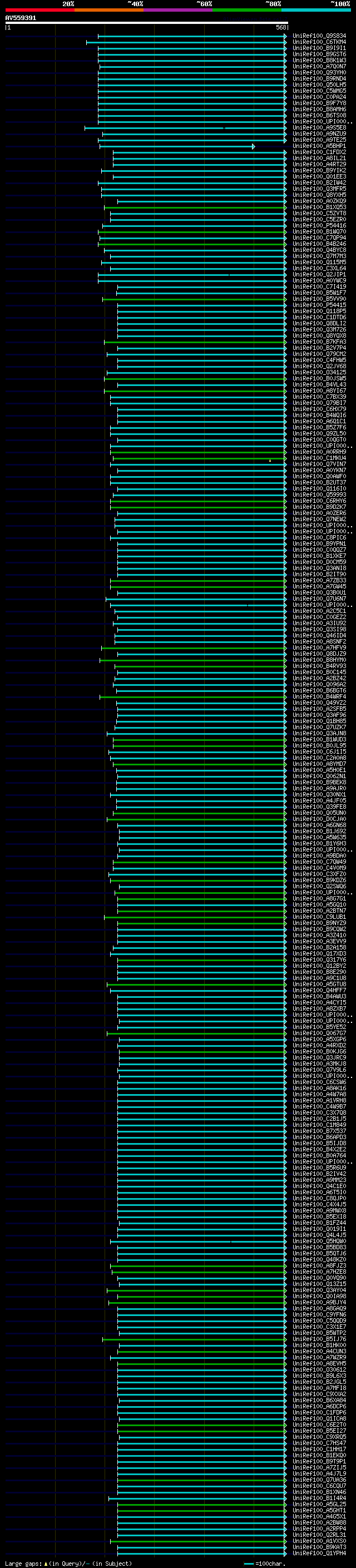The height and width of the screenshot is (1568, 356).
Task: Click the green alignment bar for UniRef100_B1XQ53
Action: click(195, 207)
